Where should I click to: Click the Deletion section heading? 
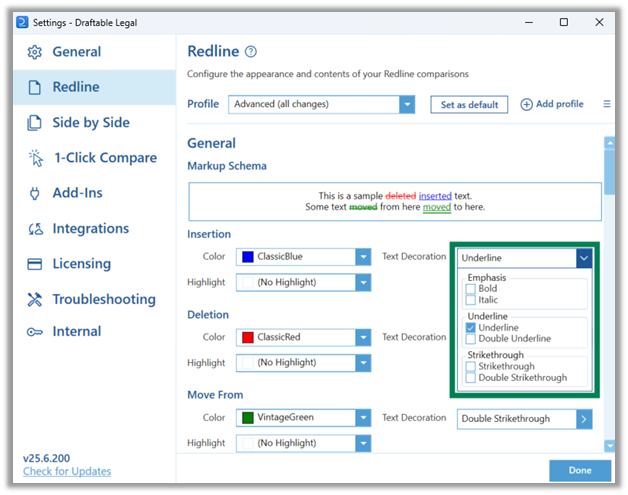[x=208, y=315]
